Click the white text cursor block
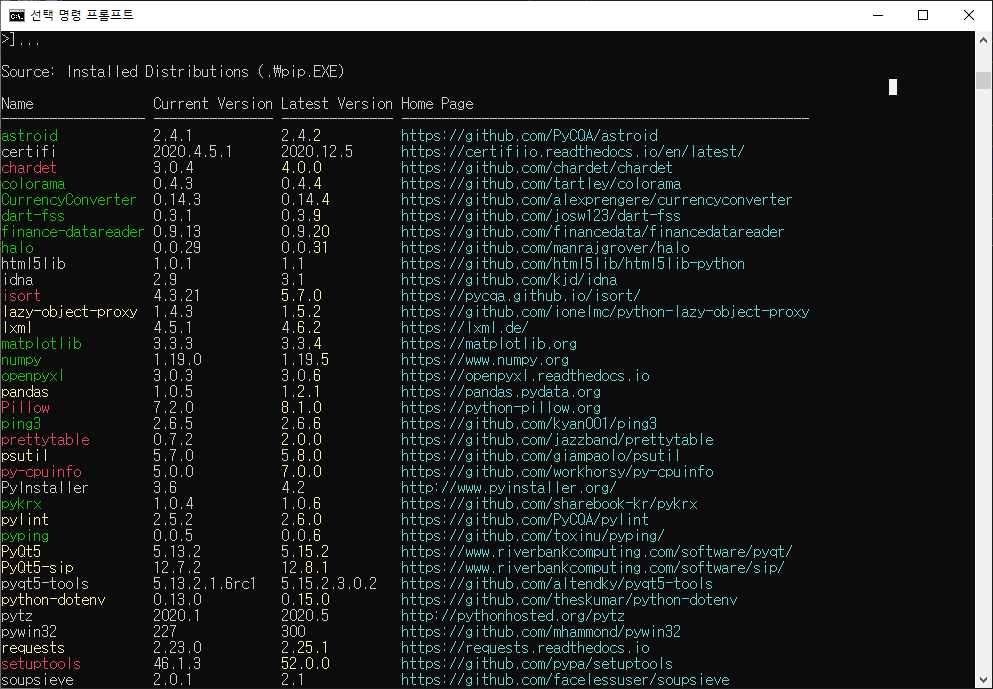Image resolution: width=993 pixels, height=689 pixels. point(893,87)
